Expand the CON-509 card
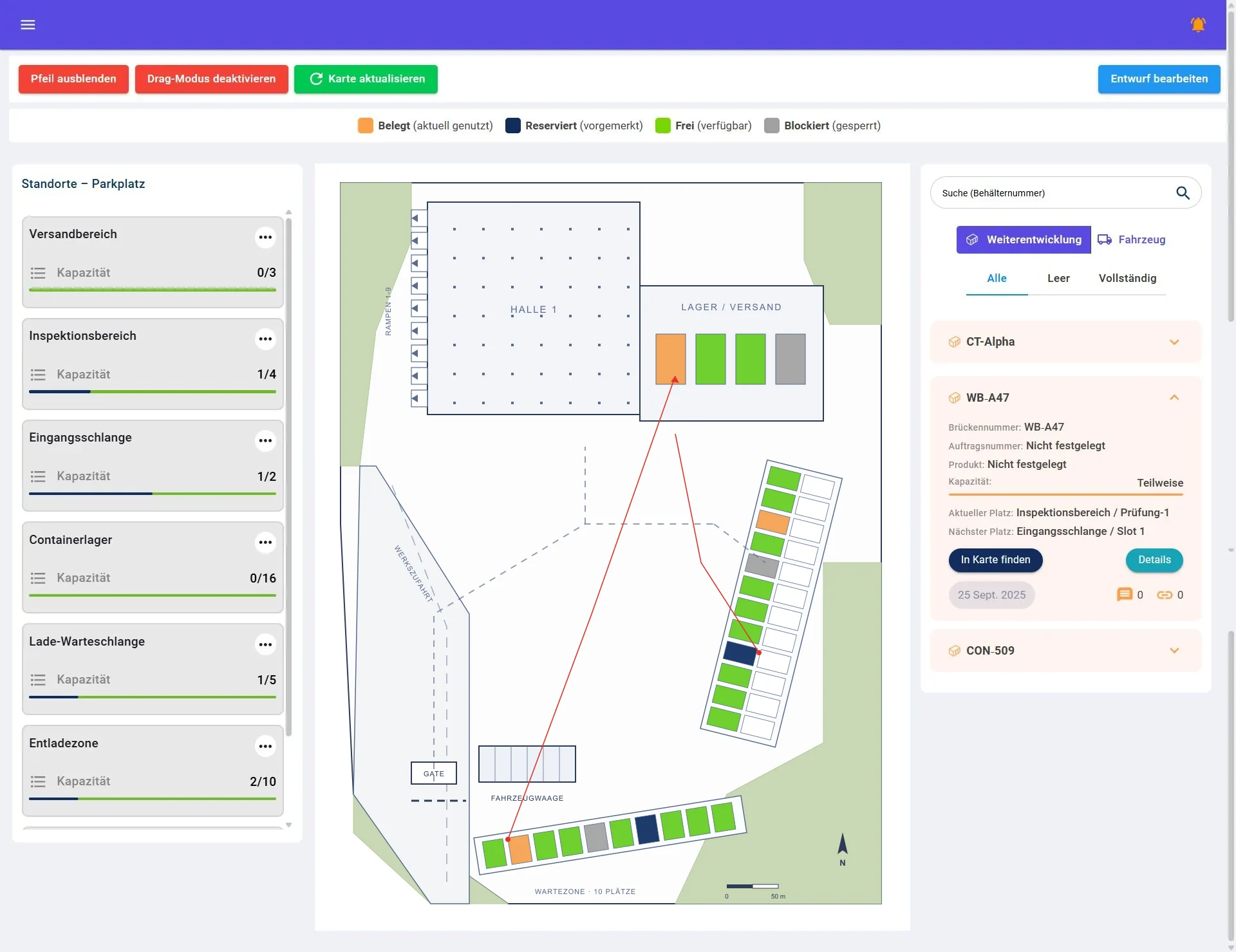 coord(1174,651)
